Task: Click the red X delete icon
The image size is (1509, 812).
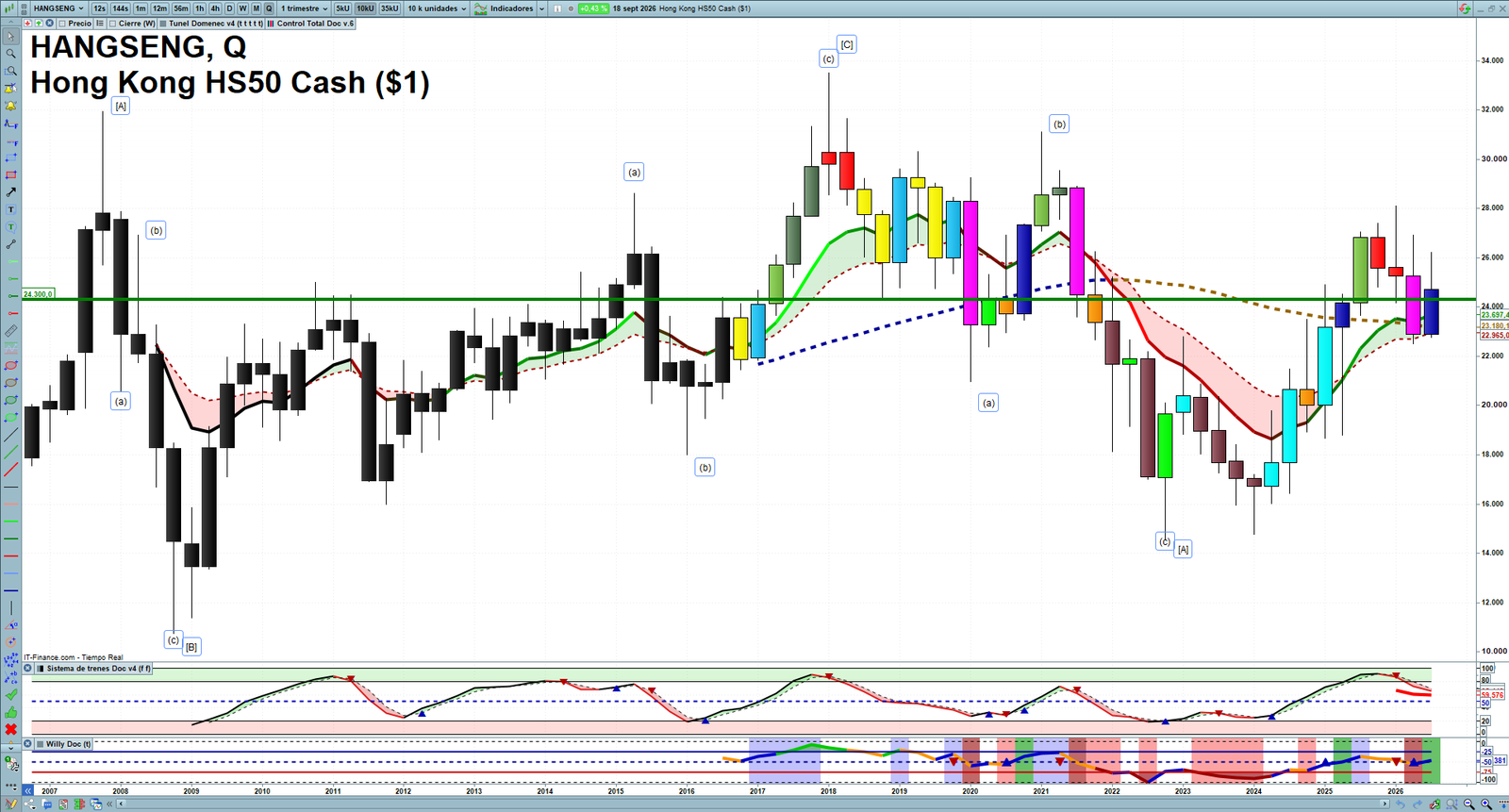Action: click(x=11, y=730)
